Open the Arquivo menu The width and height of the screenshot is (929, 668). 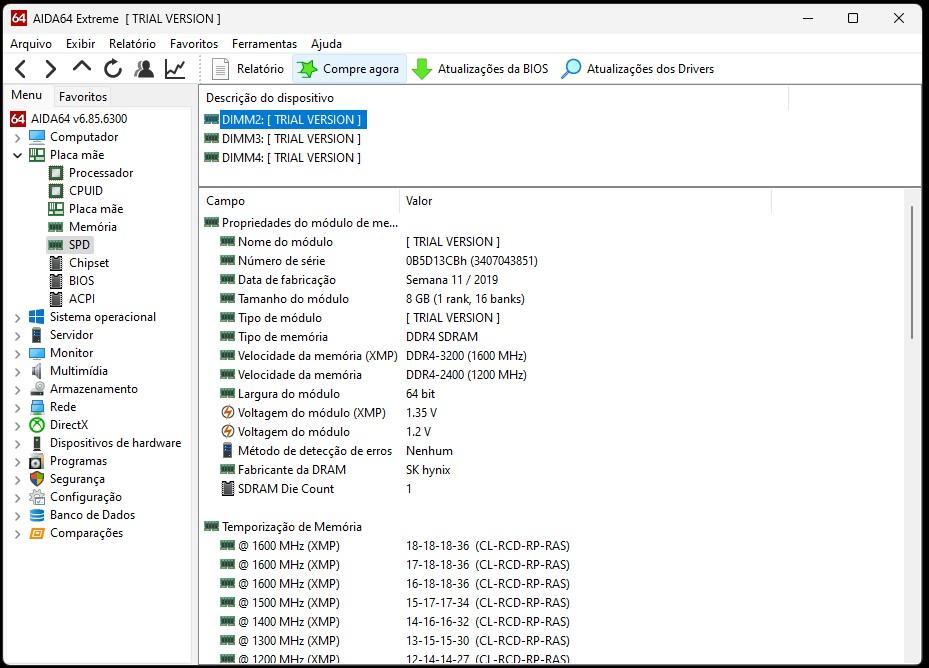point(31,44)
